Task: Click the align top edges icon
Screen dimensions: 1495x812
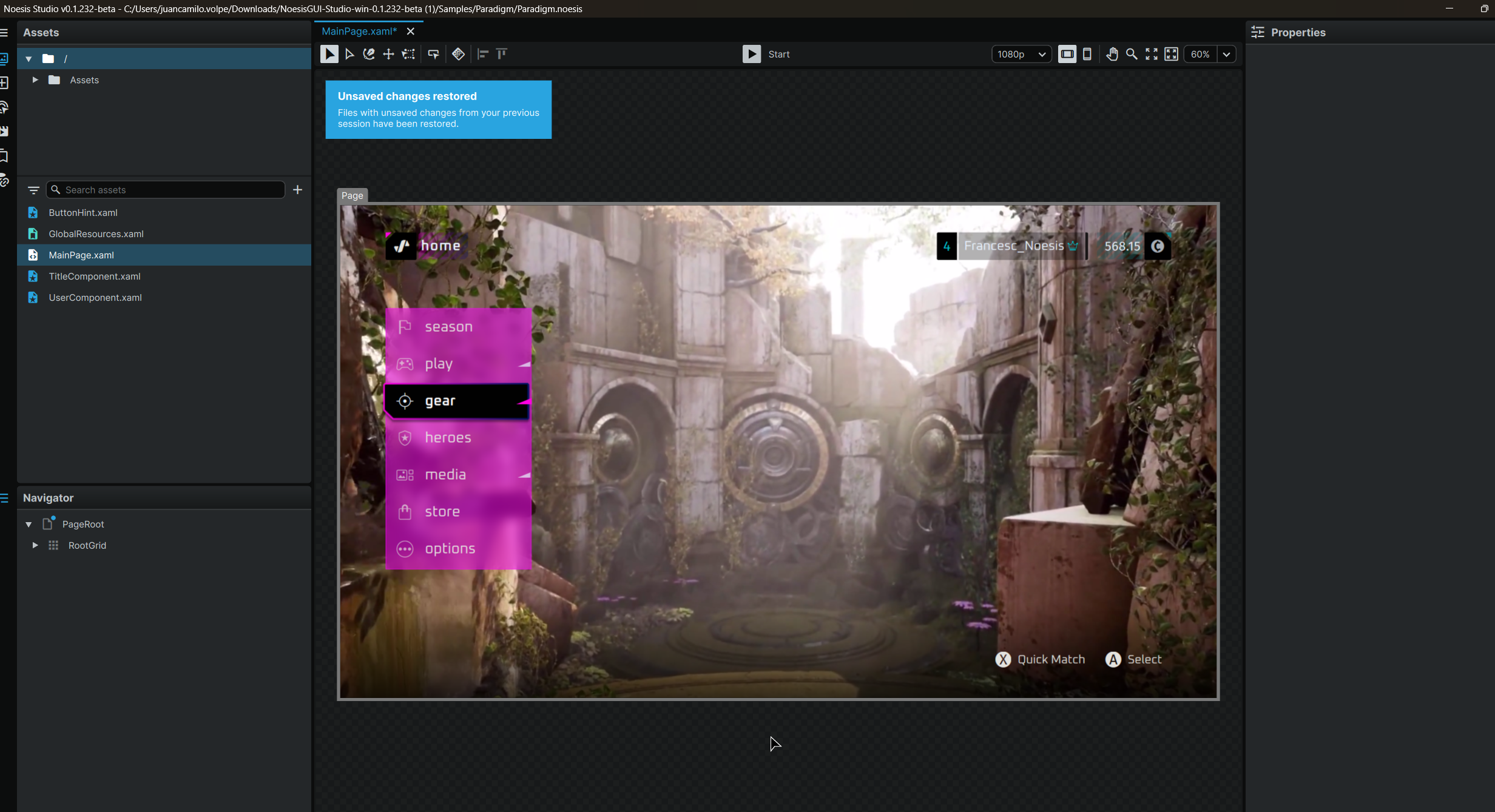Action: (x=502, y=54)
